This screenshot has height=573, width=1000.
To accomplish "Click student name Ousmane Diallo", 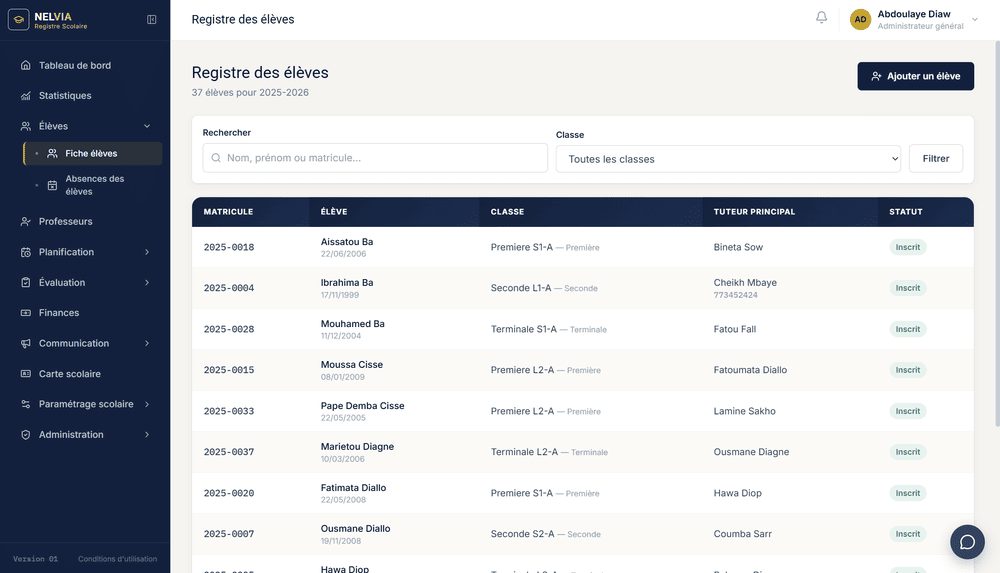I will 355,528.
